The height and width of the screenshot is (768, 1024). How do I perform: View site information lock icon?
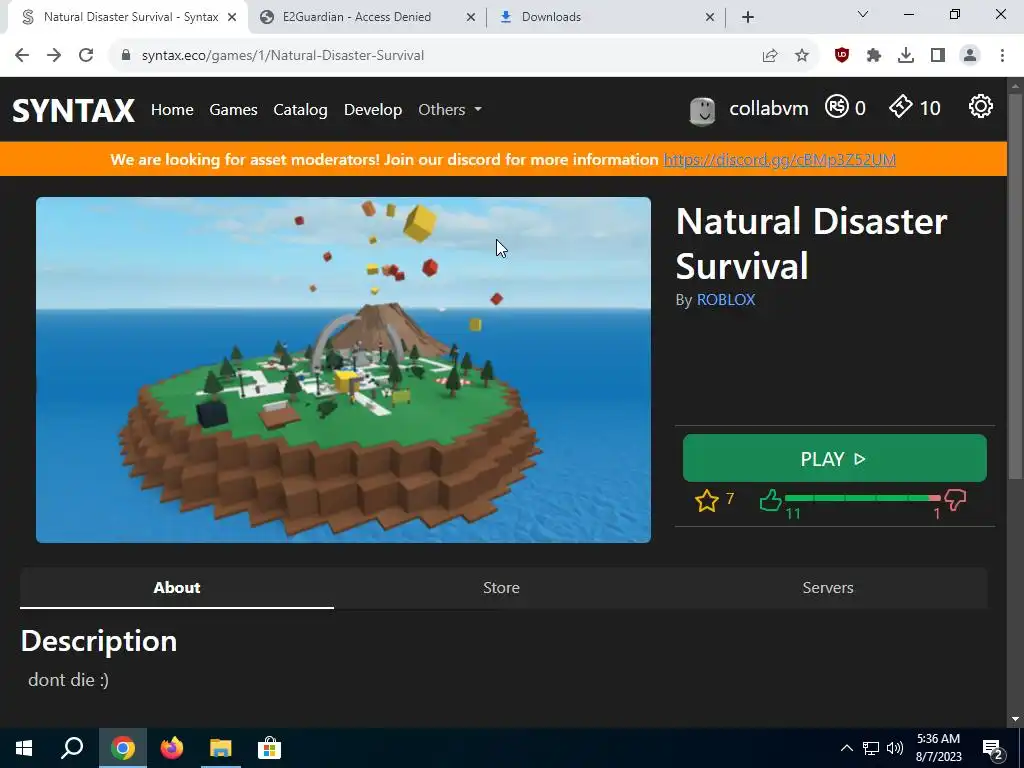pos(126,56)
